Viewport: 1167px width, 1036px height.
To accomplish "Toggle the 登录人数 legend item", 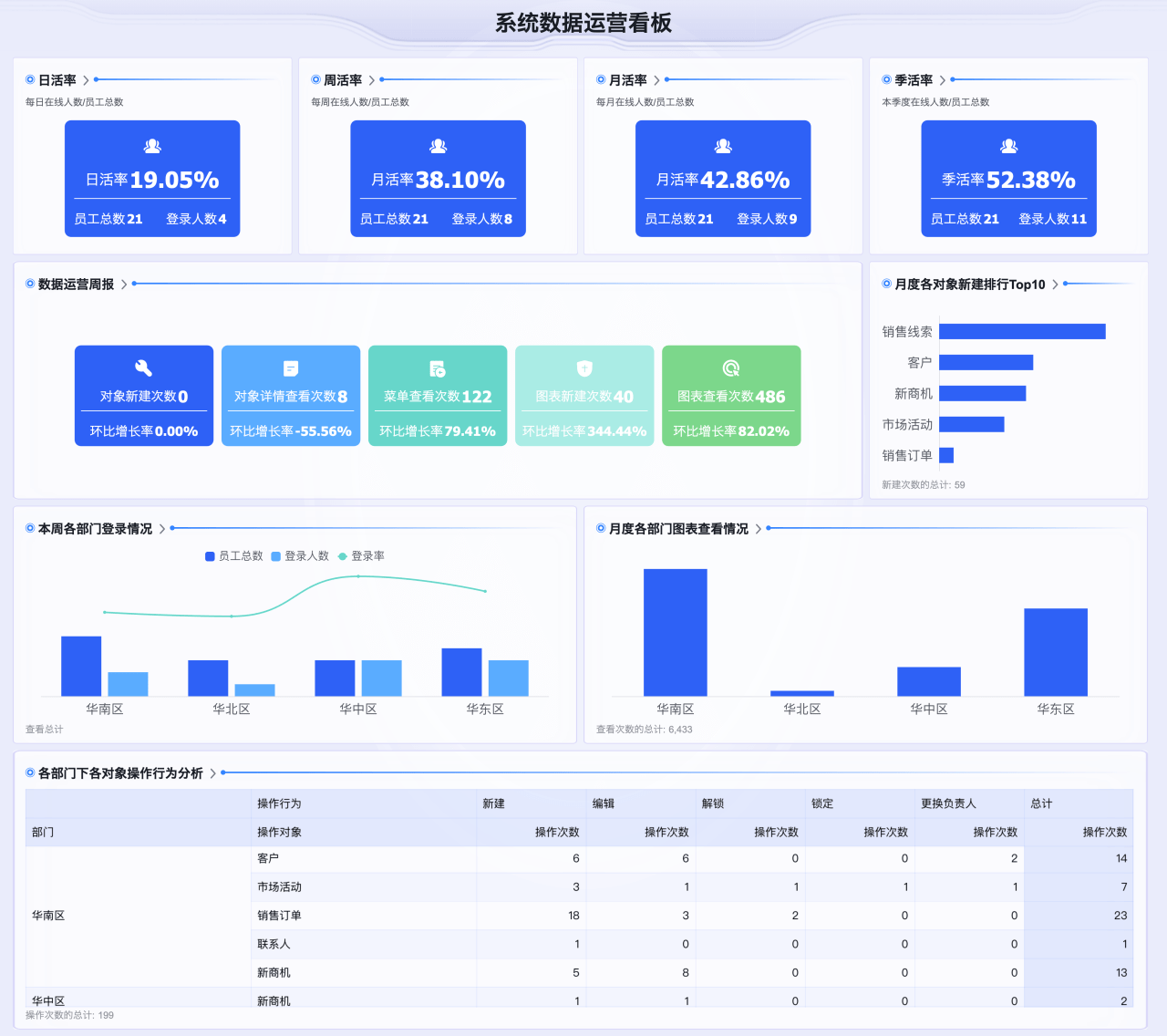I will click(301, 555).
